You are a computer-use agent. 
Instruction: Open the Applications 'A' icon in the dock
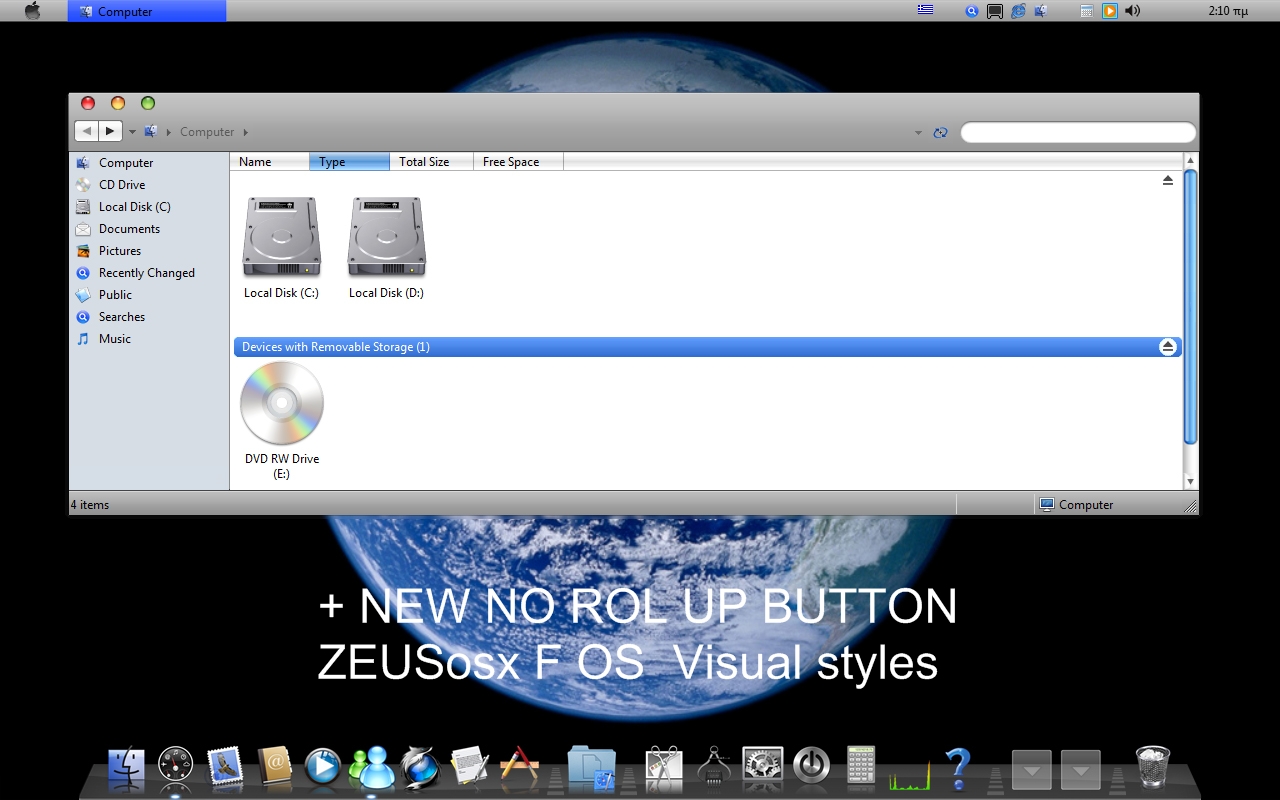[519, 766]
